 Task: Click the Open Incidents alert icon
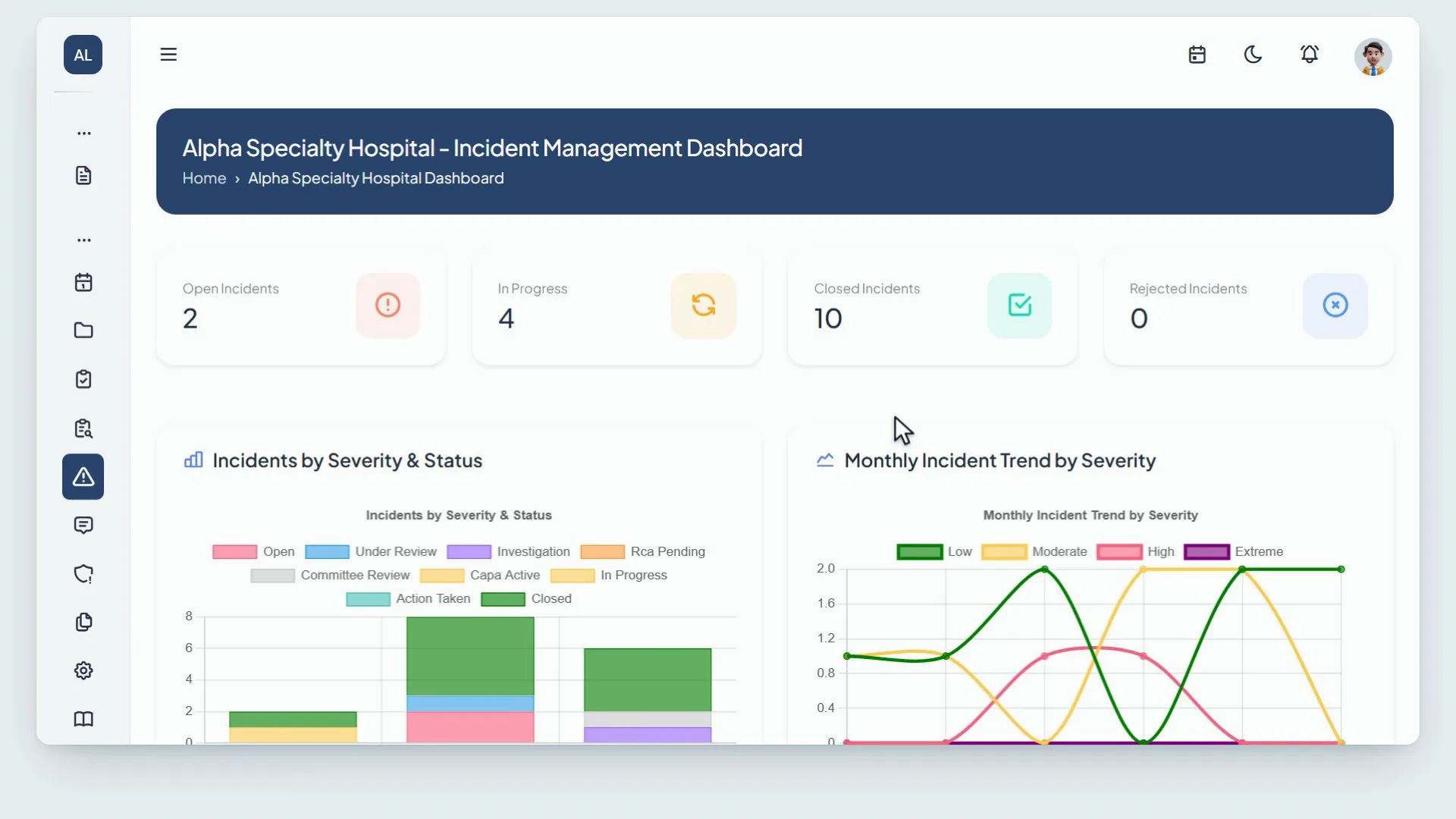pyautogui.click(x=388, y=305)
